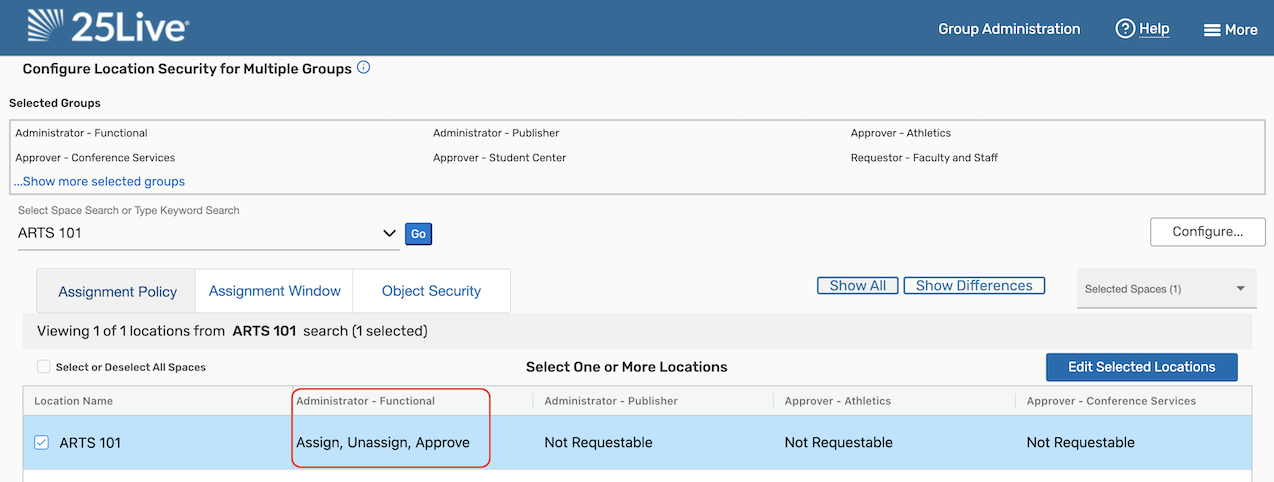
Task: Open the More hamburger menu icon
Action: point(1211,30)
